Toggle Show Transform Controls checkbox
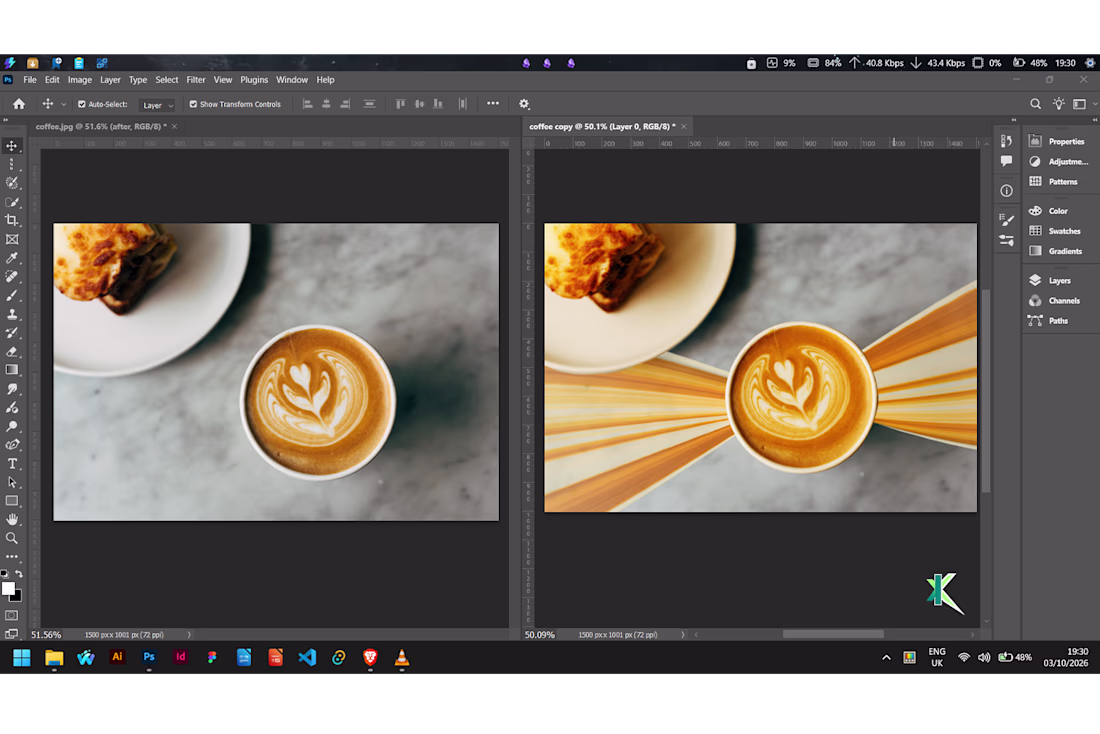 point(193,104)
